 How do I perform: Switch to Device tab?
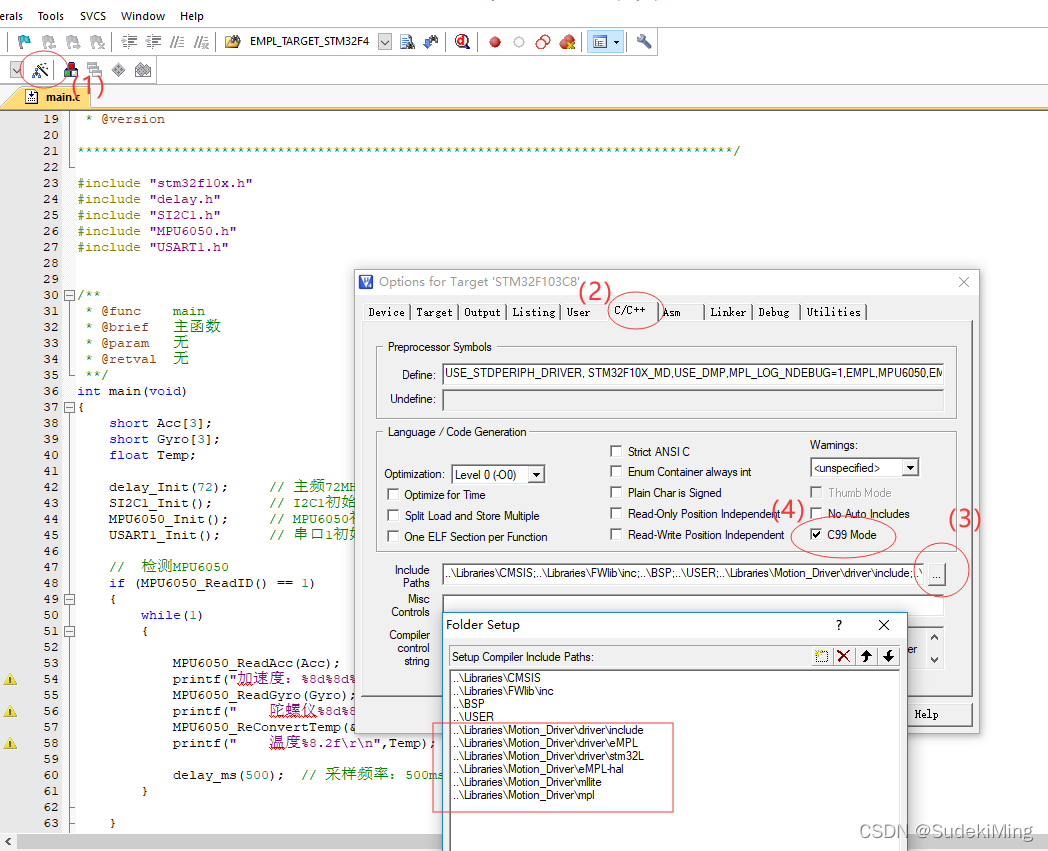pos(386,312)
